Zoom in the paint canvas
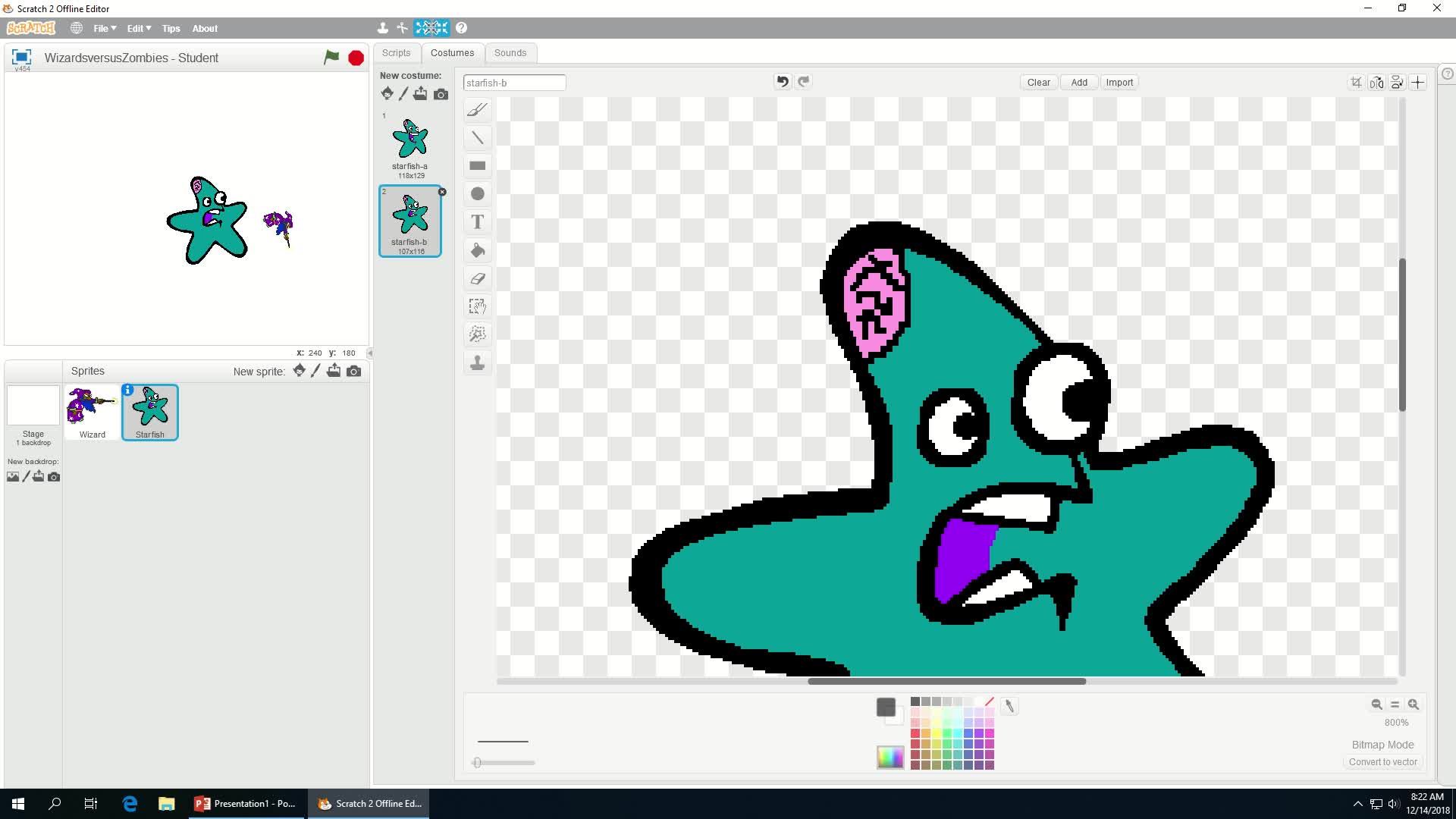This screenshot has width=1456, height=819. (1413, 704)
